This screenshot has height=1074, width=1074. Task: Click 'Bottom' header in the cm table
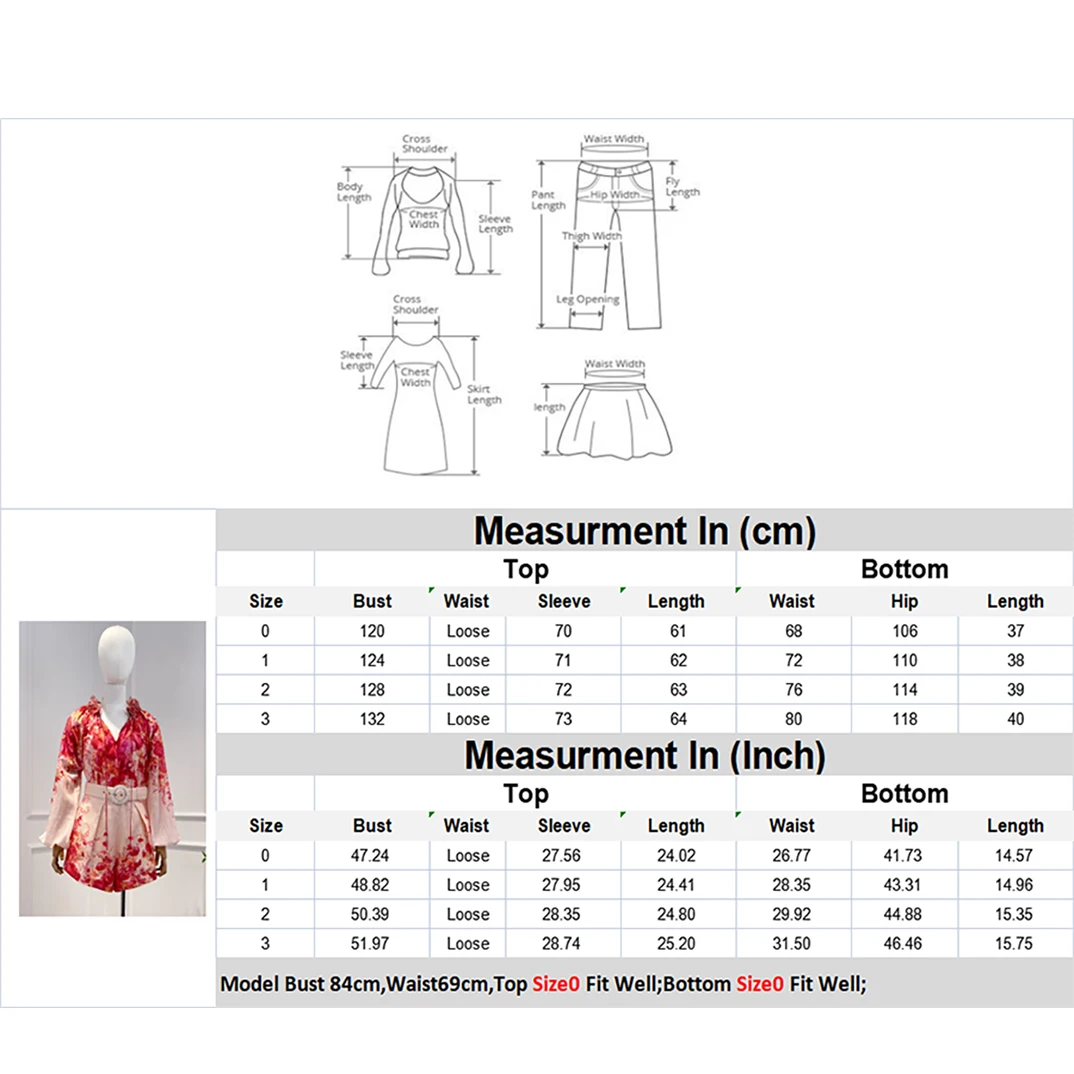[x=904, y=569]
